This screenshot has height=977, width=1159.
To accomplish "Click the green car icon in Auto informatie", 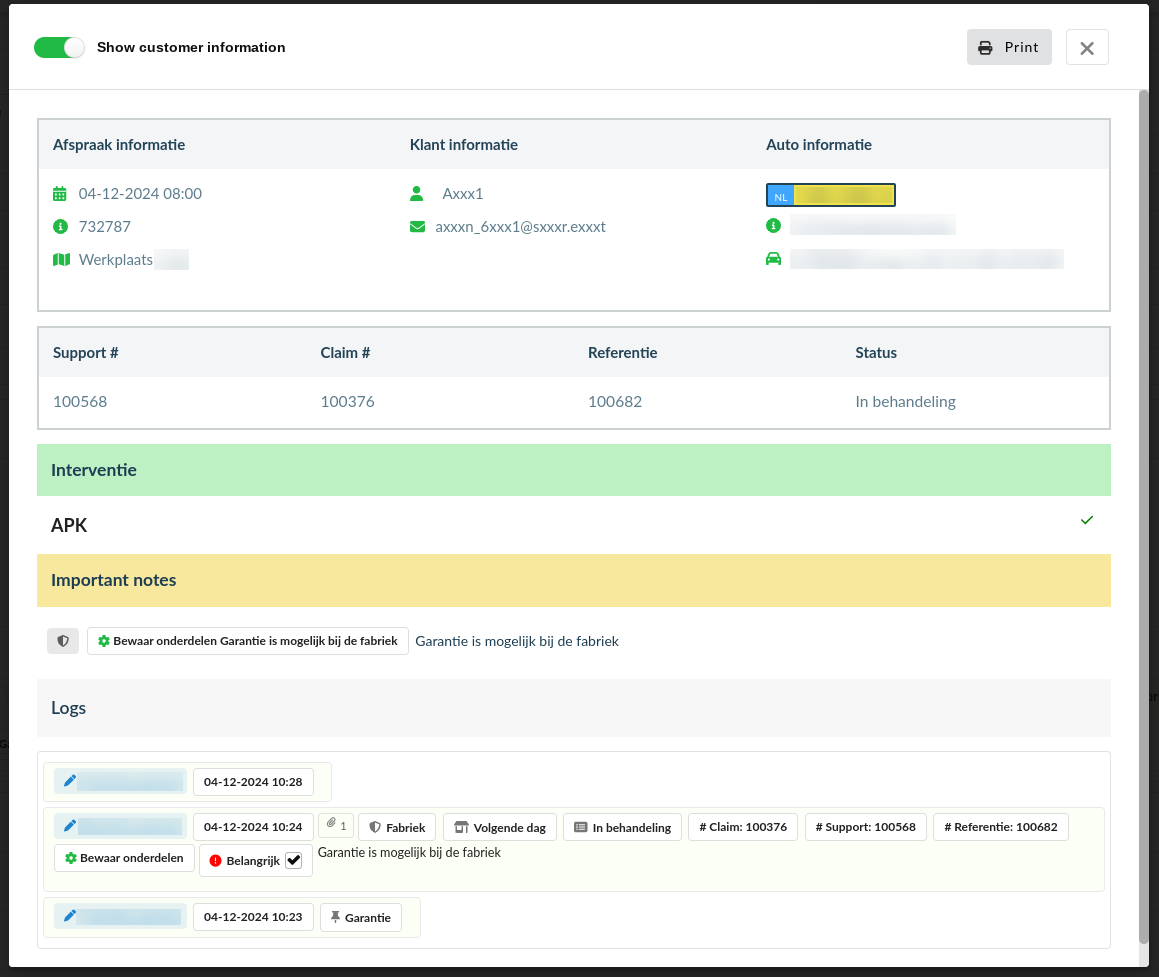I will [x=773, y=259].
